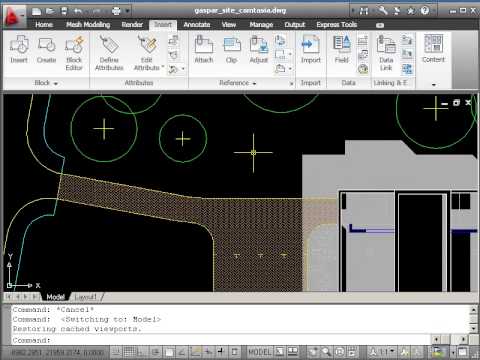The image size is (480, 360).
Task: Open the quick access toolbar customize arrow
Action: (x=127, y=11)
